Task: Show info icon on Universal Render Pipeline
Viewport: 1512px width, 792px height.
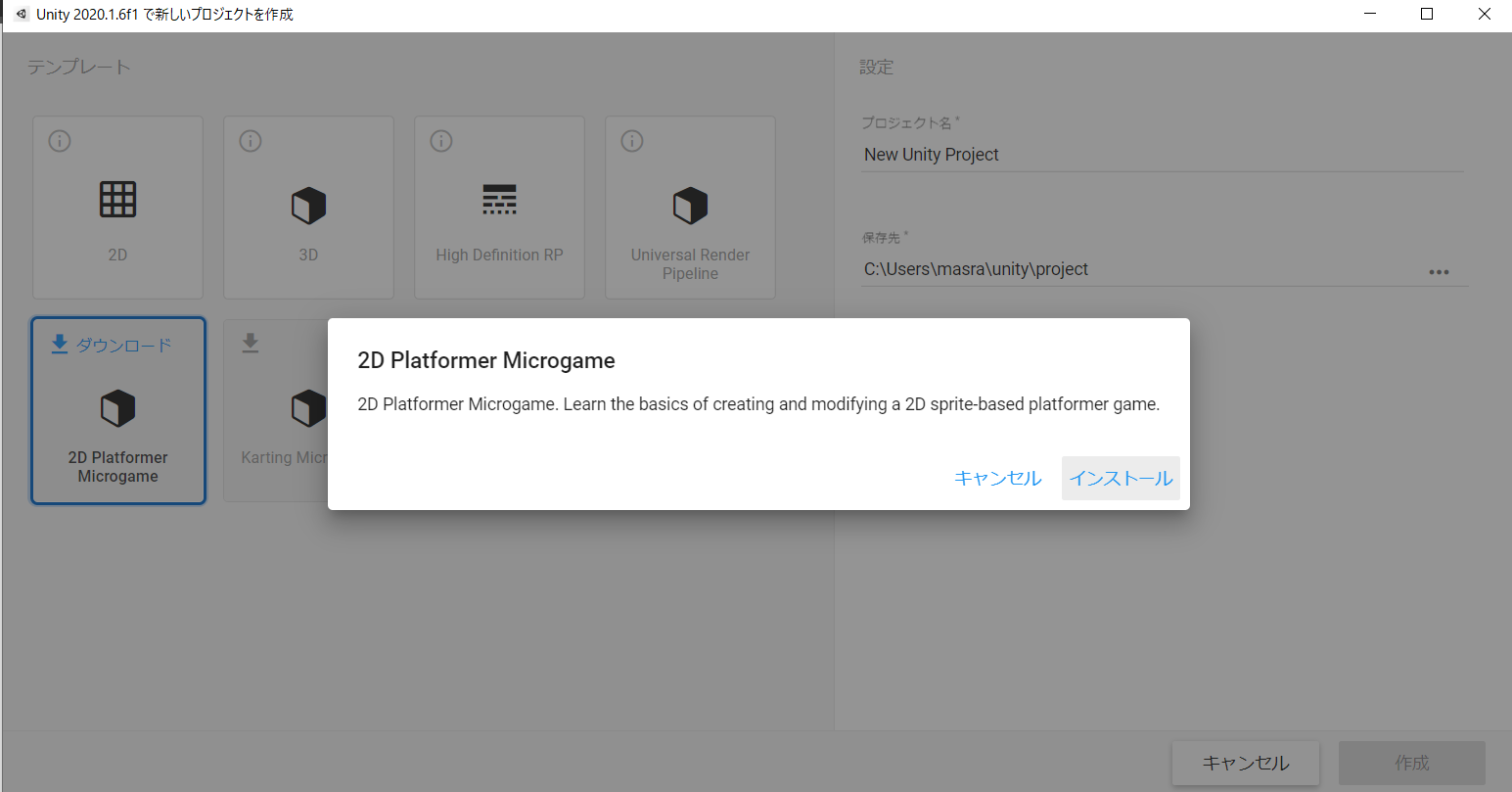Action: click(x=632, y=141)
